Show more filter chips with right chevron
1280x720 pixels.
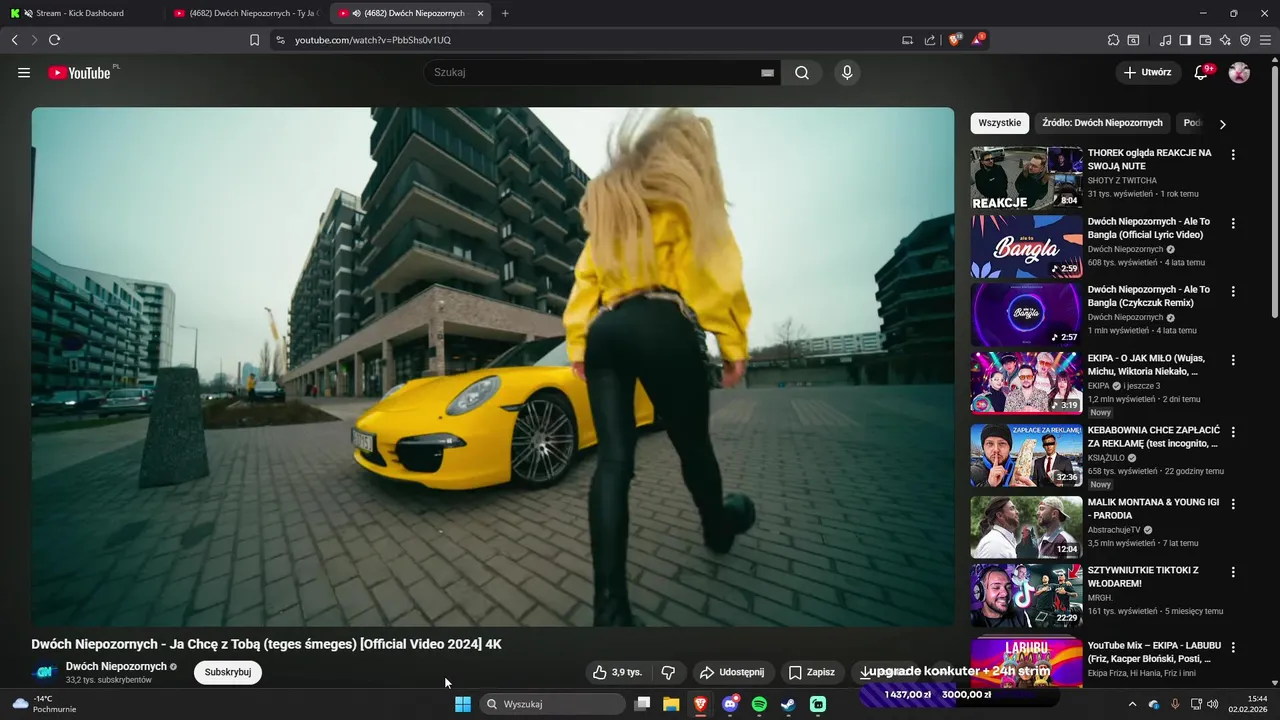tap(1222, 124)
